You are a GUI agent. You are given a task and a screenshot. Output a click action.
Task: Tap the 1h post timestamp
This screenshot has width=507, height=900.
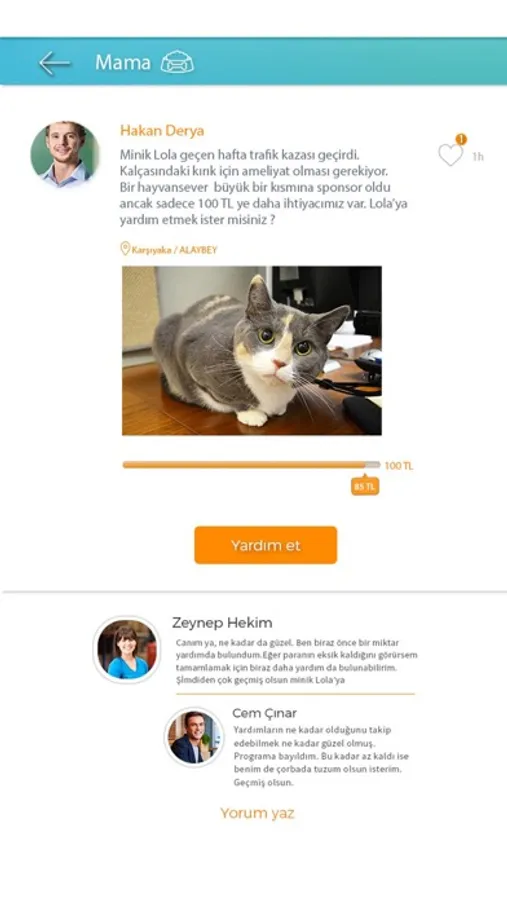(478, 157)
